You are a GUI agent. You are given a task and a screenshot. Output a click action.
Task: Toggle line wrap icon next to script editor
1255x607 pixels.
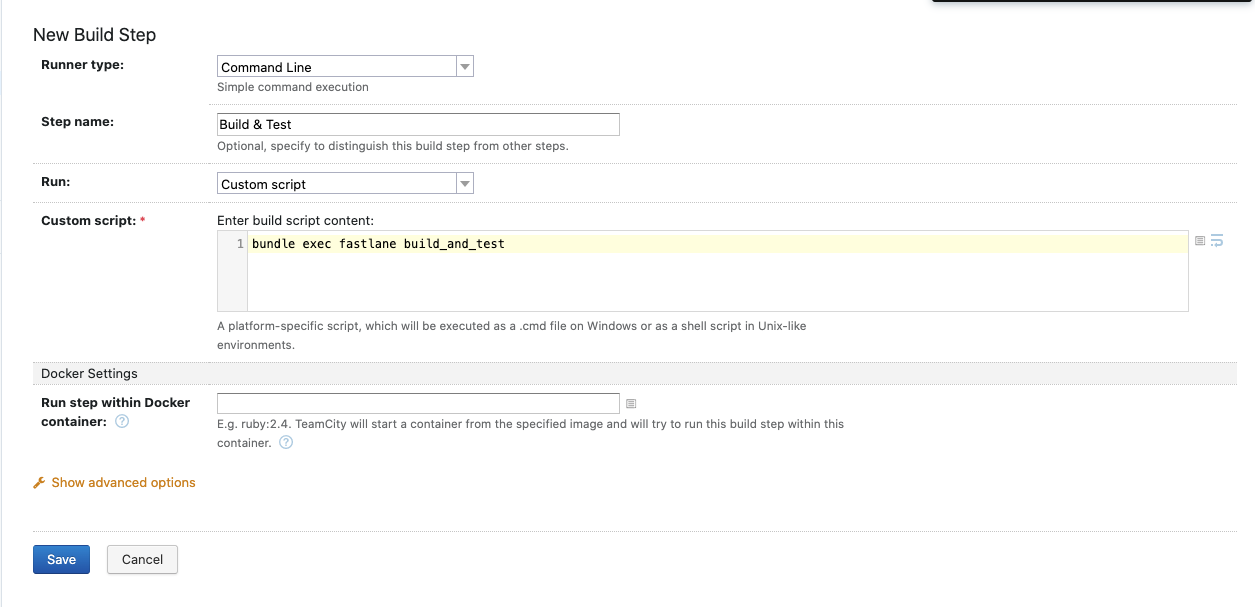click(x=1217, y=241)
